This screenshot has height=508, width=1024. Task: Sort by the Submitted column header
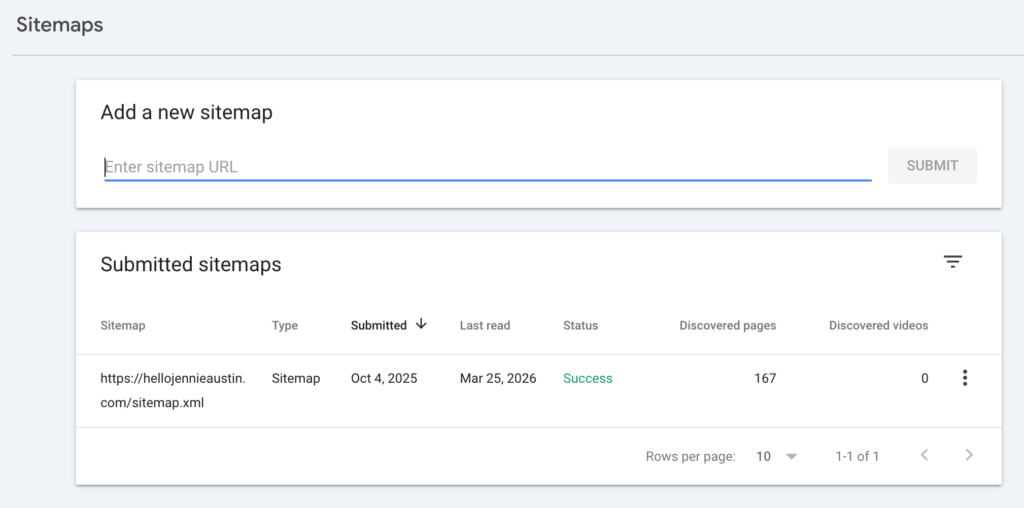pos(379,325)
